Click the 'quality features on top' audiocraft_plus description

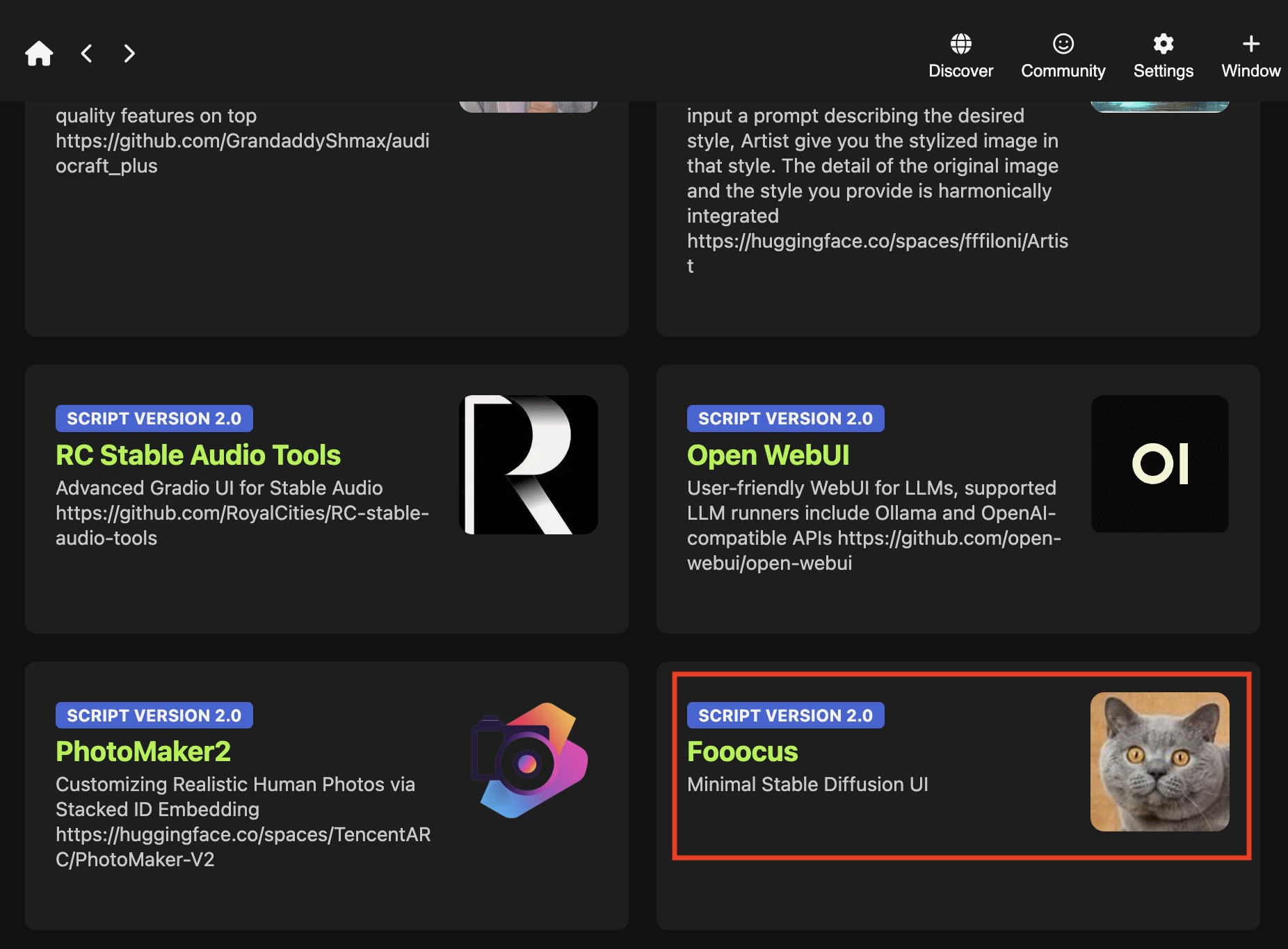click(243, 141)
